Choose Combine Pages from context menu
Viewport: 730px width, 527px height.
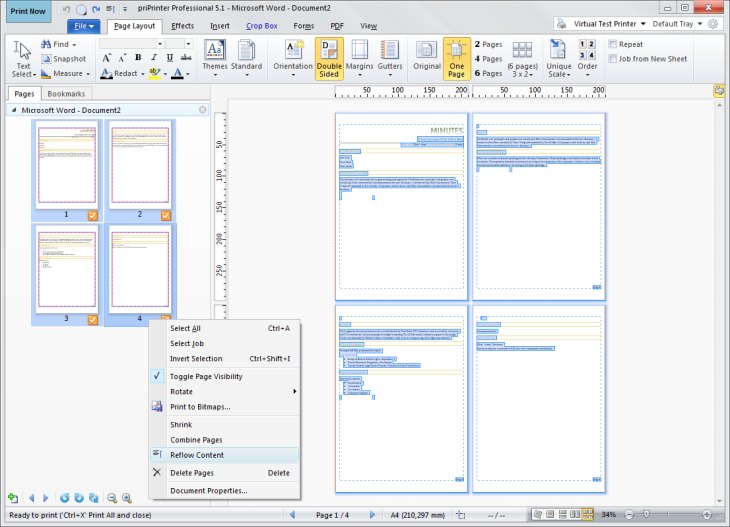point(225,439)
